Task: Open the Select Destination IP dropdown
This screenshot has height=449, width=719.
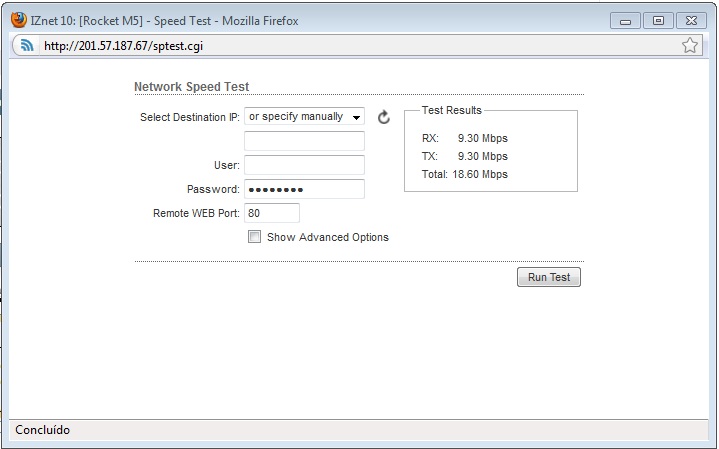Action: pyautogui.click(x=304, y=116)
